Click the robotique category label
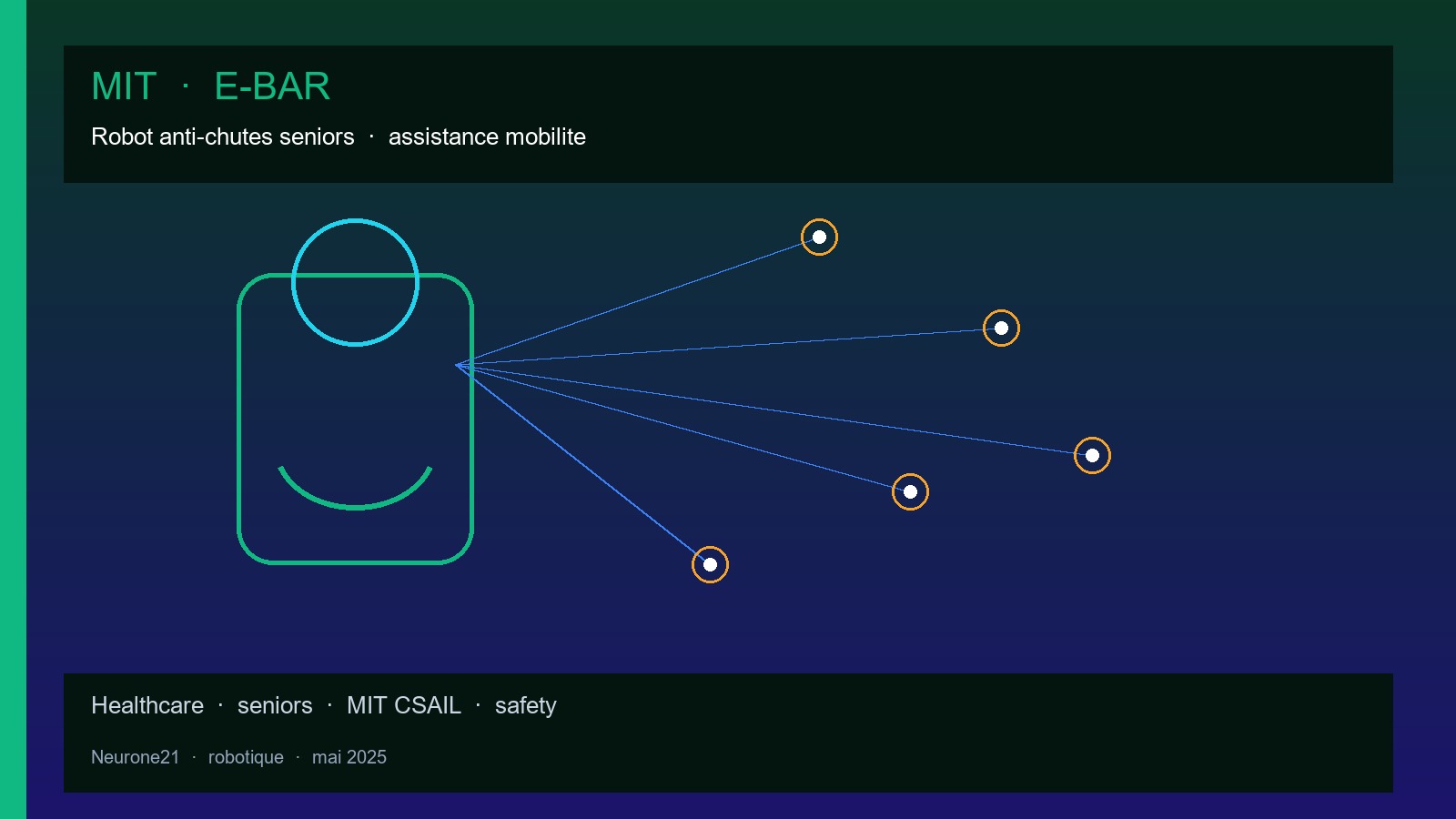The height and width of the screenshot is (819, 1456). (x=246, y=757)
